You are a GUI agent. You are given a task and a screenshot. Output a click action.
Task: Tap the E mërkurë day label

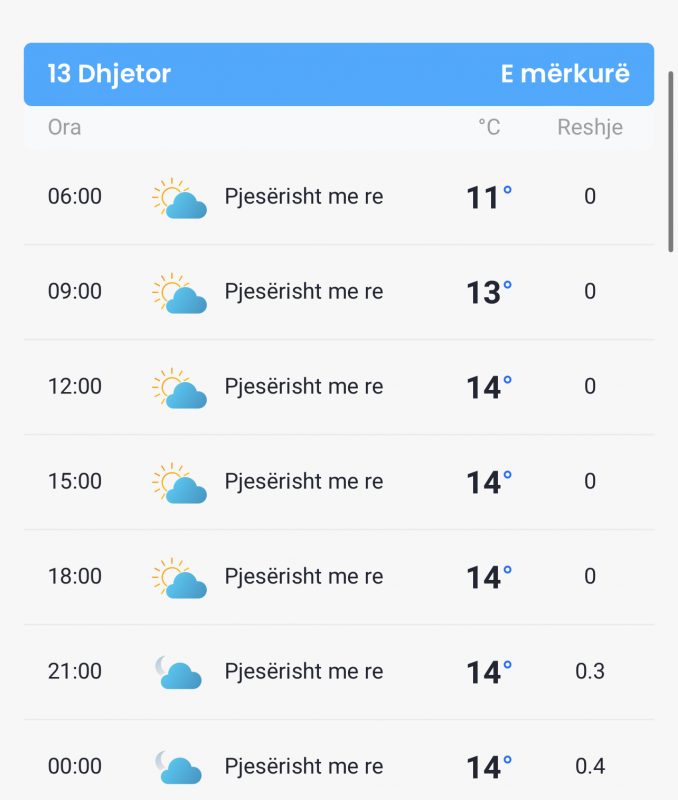565,73
